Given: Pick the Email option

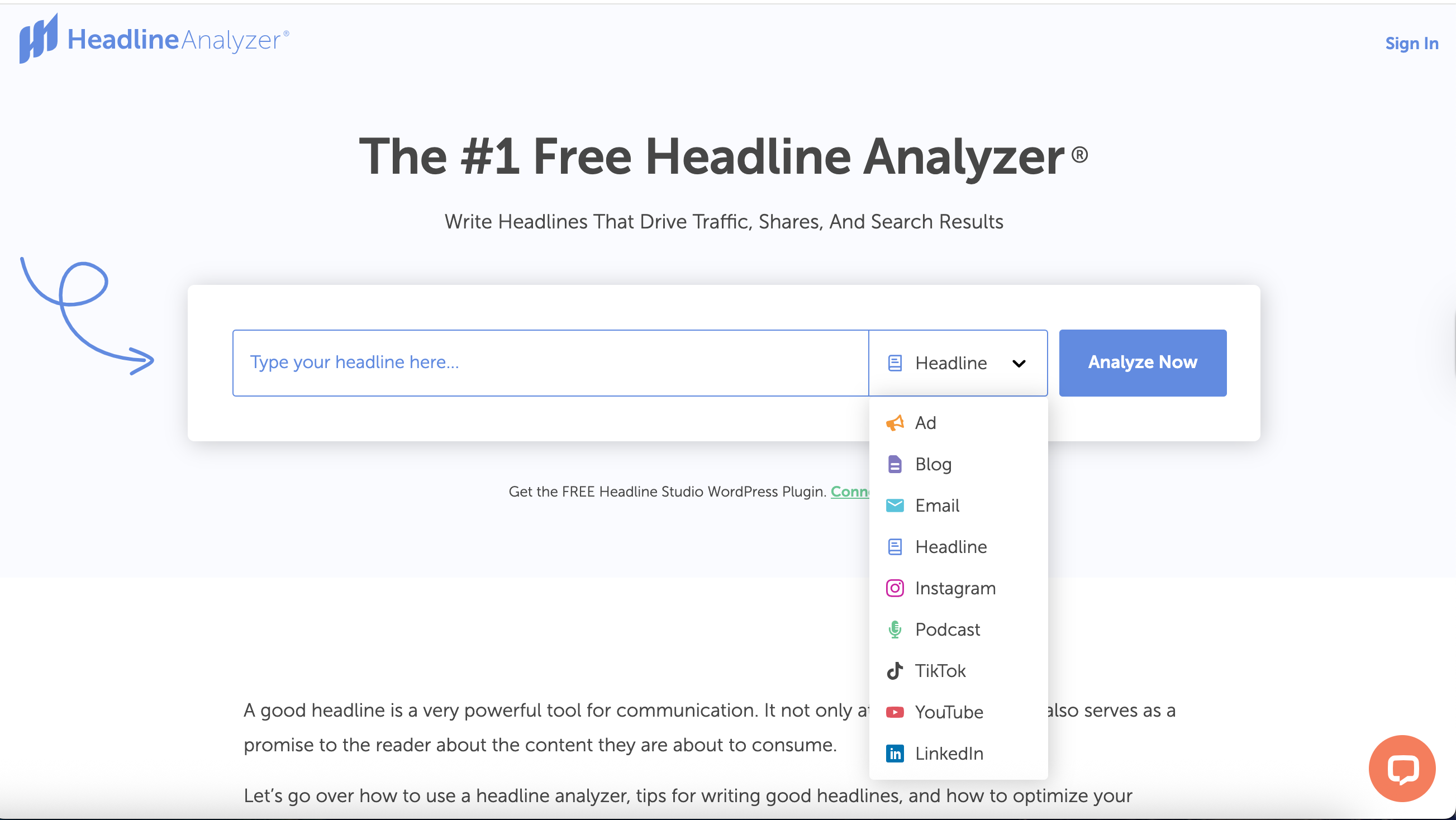Looking at the screenshot, I should (x=958, y=505).
